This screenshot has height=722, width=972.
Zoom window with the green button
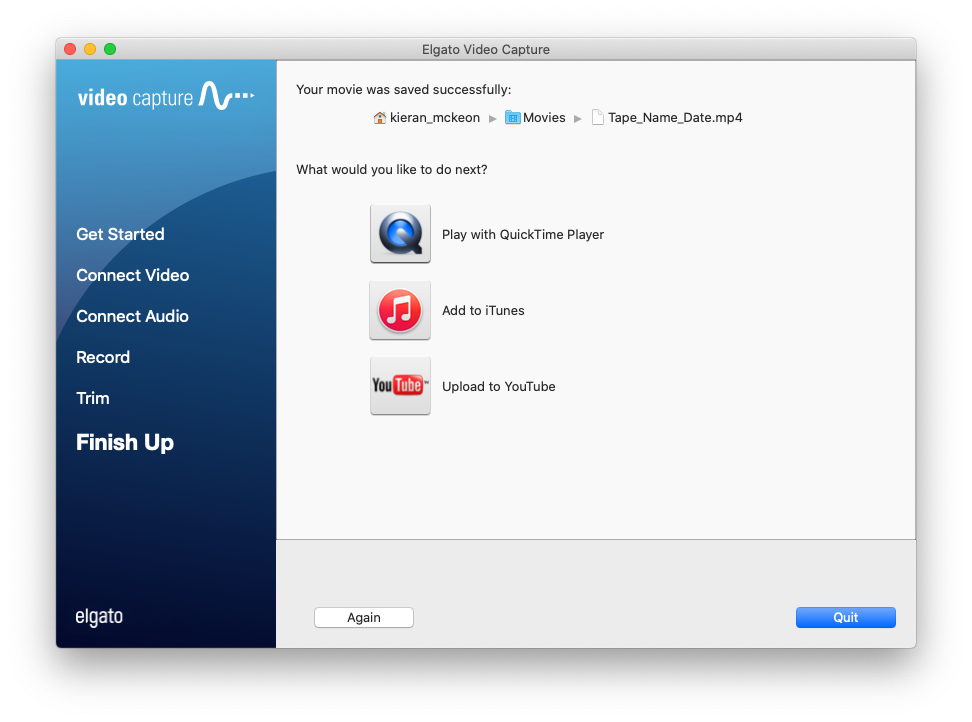(110, 49)
